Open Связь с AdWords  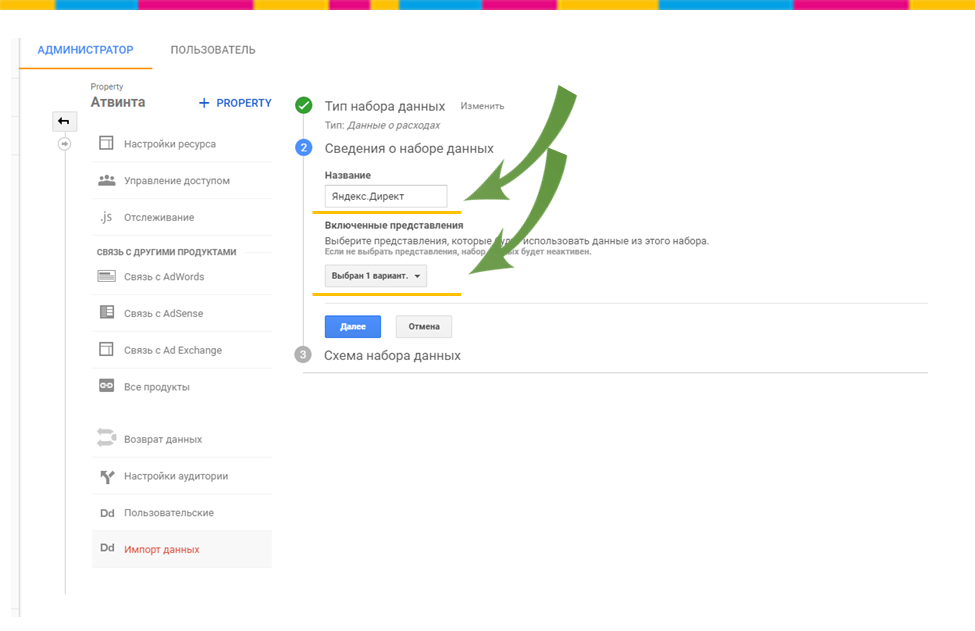pyautogui.click(x=182, y=277)
